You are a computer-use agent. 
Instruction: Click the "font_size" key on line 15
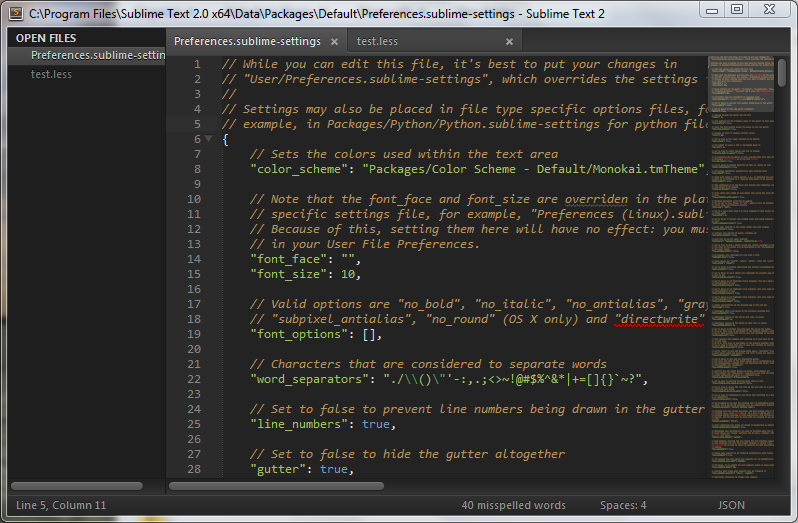click(x=289, y=274)
